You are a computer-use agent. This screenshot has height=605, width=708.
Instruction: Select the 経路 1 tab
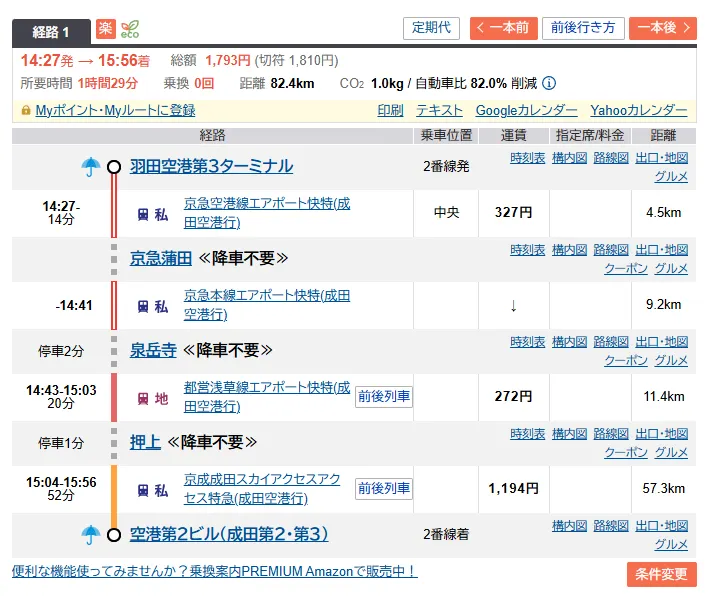point(51,32)
